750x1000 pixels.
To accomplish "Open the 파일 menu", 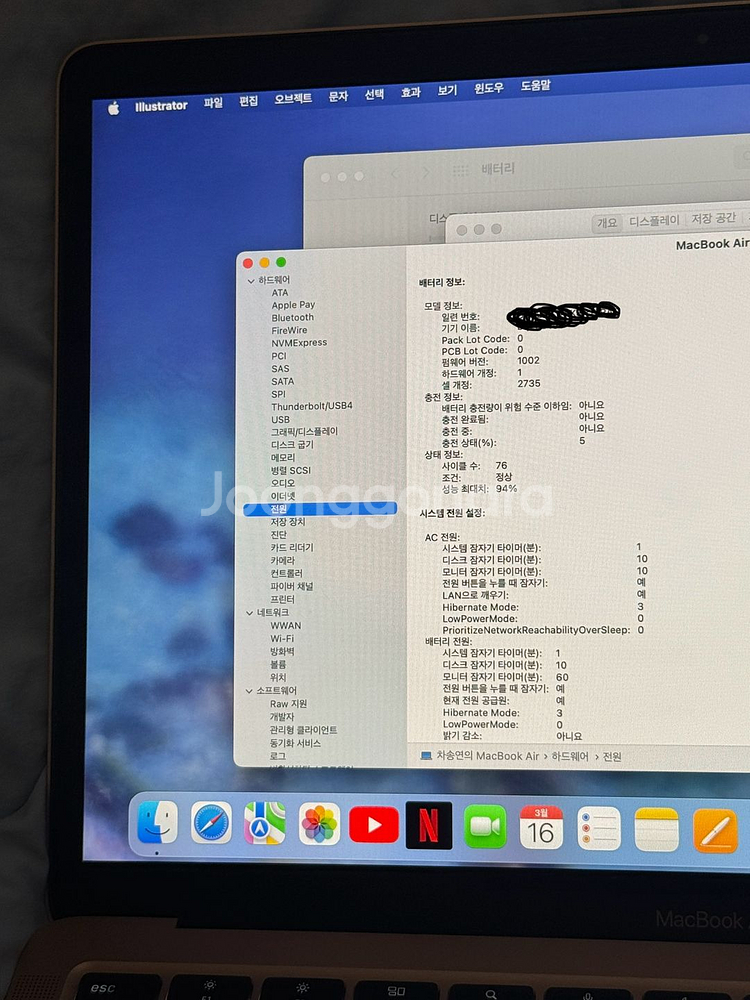I will pyautogui.click(x=213, y=103).
